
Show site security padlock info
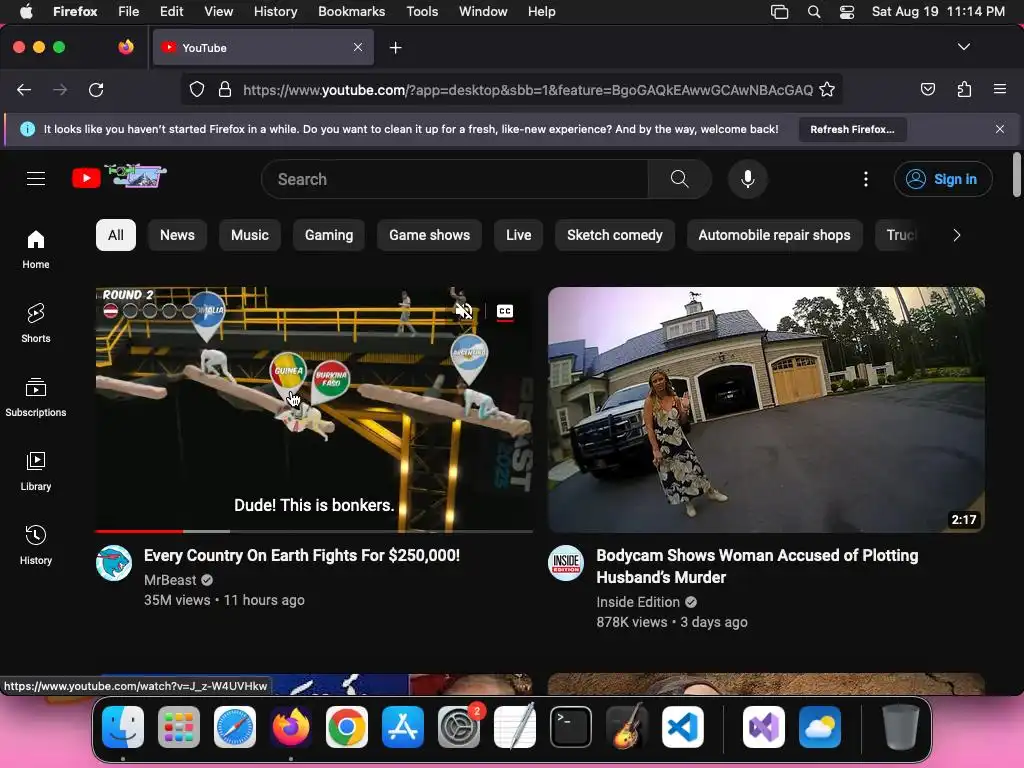pyautogui.click(x=225, y=89)
